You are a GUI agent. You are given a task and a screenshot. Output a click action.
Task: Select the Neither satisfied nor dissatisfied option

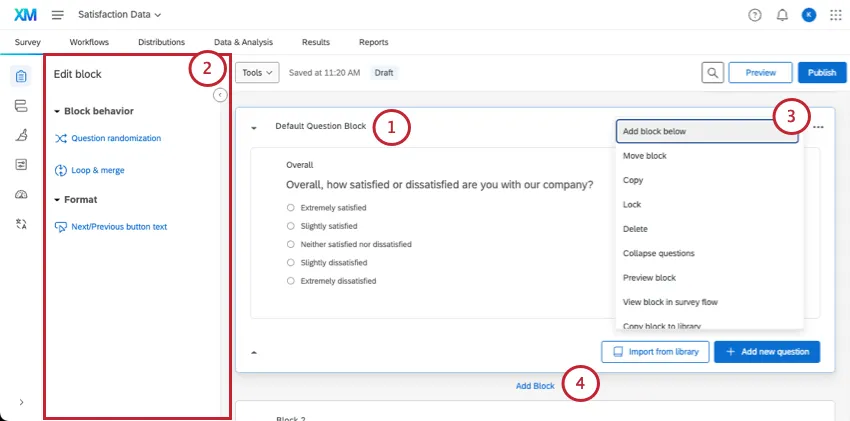290,244
